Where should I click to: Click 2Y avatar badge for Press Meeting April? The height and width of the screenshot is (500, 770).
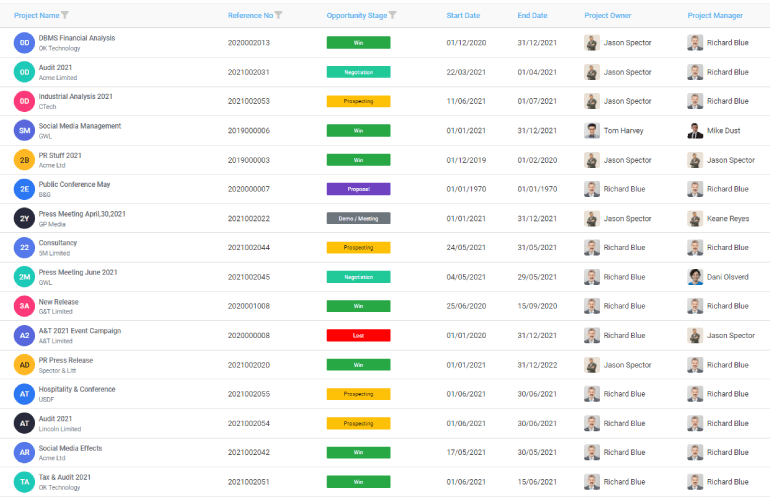24,219
